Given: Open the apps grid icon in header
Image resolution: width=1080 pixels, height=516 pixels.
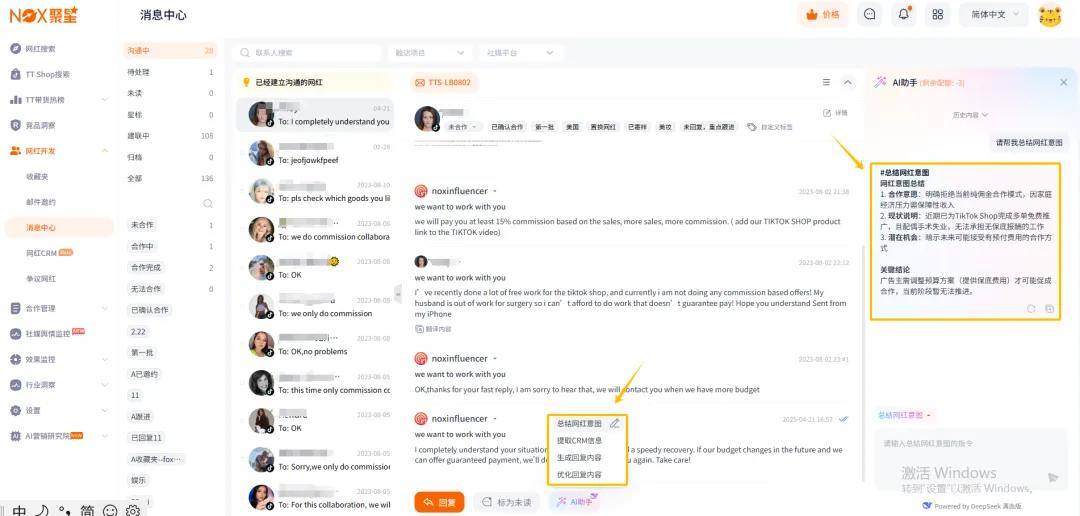Looking at the screenshot, I should [x=937, y=14].
